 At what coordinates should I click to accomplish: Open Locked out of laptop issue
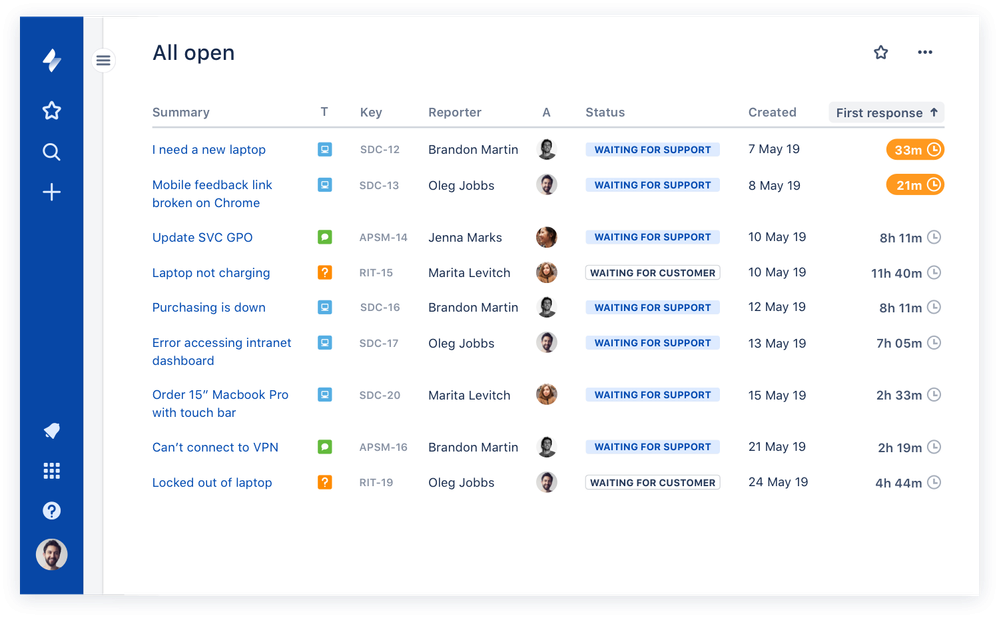(x=212, y=482)
